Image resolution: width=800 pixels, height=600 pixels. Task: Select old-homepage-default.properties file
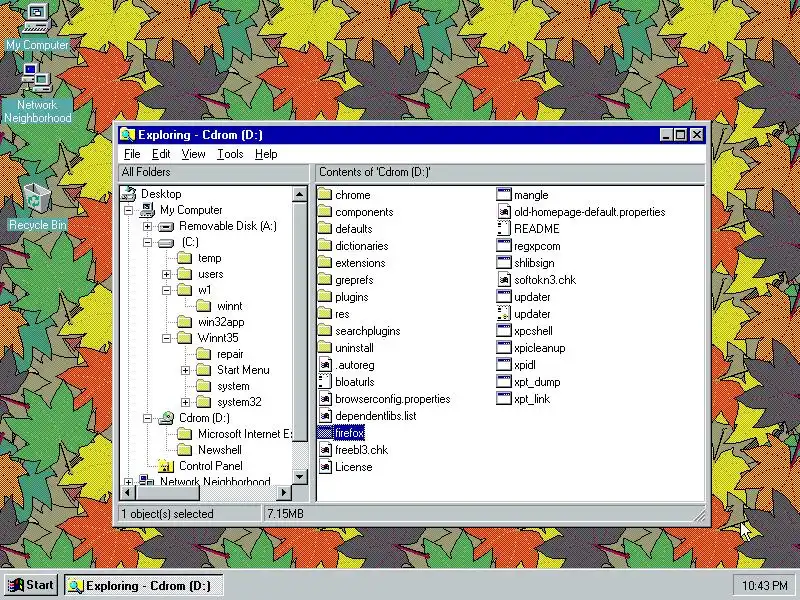(589, 212)
